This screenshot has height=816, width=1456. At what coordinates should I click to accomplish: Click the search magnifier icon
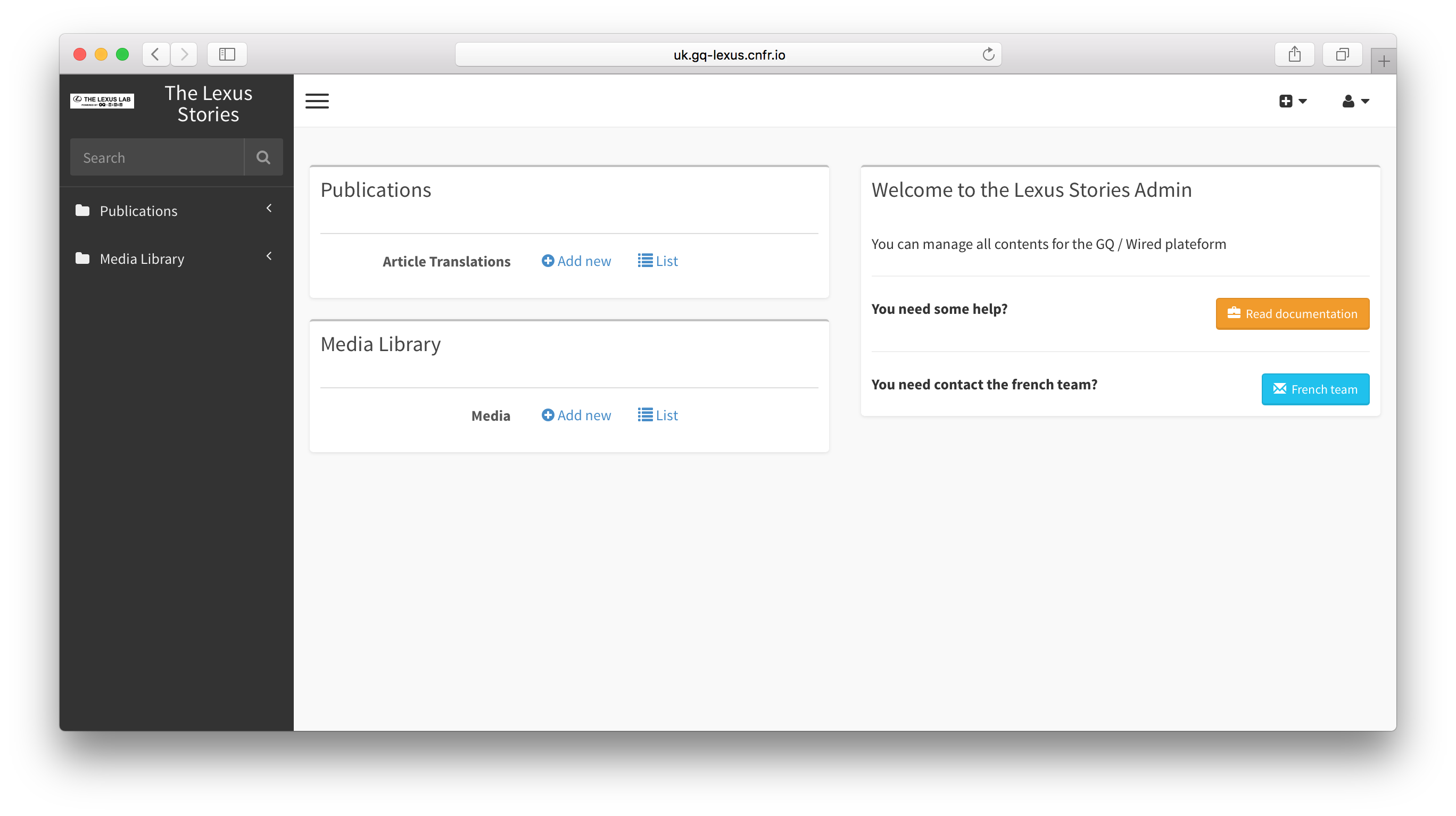[x=263, y=157]
